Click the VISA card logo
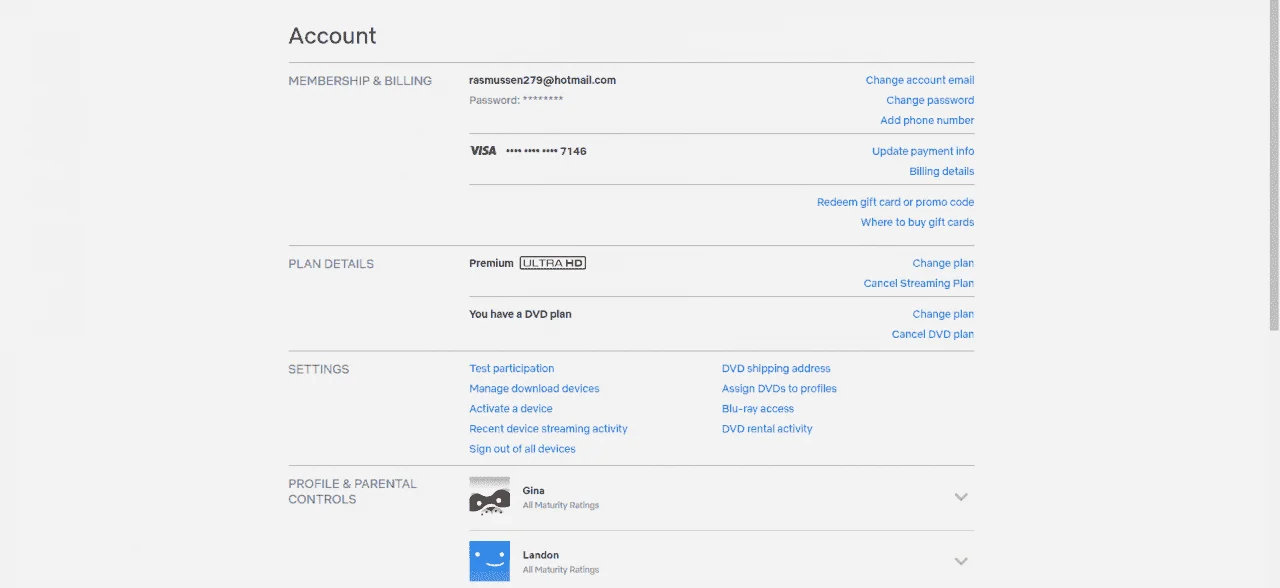This screenshot has width=1280, height=588. 483,151
